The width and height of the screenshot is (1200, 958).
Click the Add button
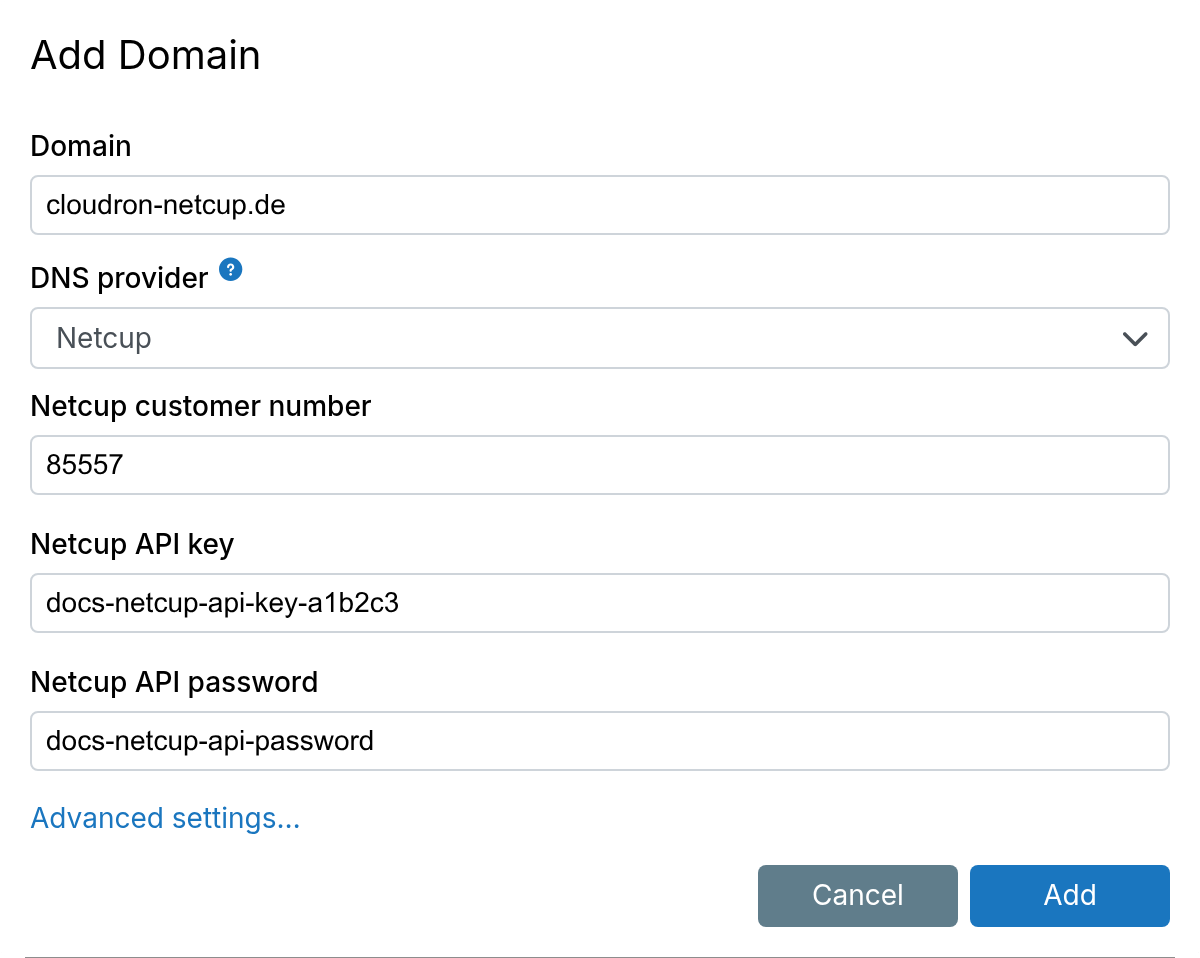click(x=1070, y=895)
